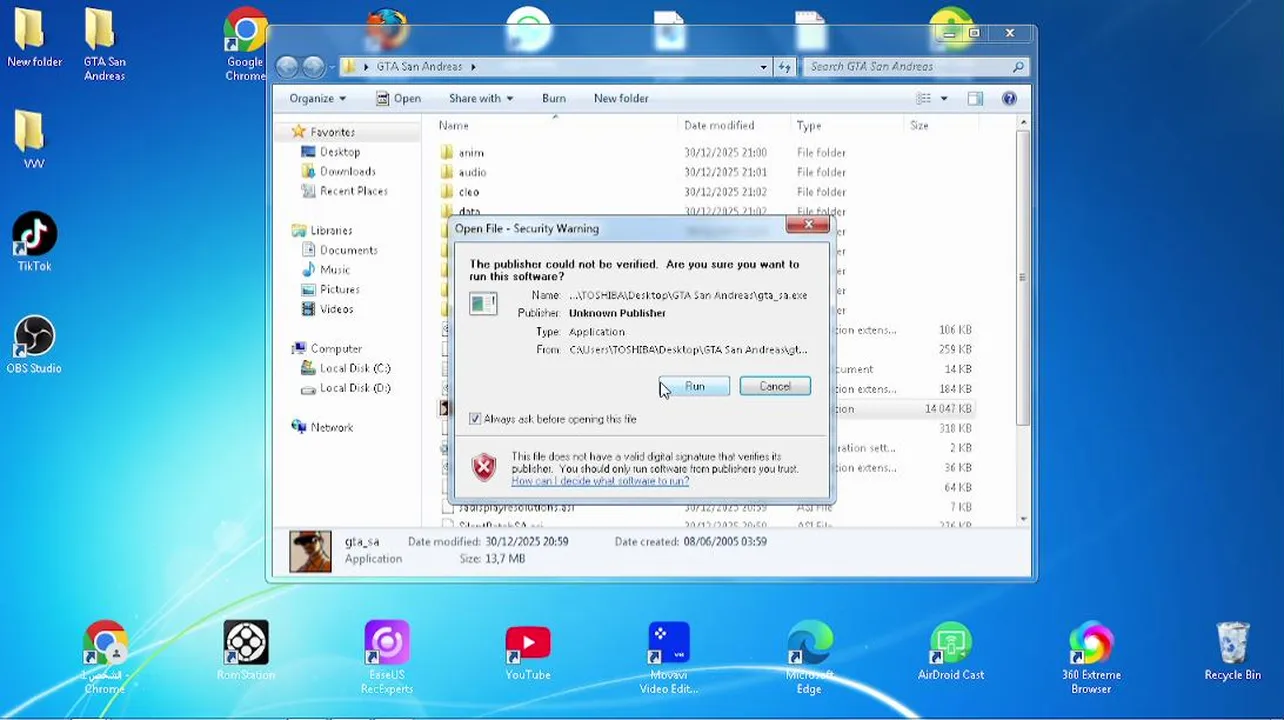Toggle the preview pane icon
This screenshot has height=720, width=1284.
click(x=975, y=98)
